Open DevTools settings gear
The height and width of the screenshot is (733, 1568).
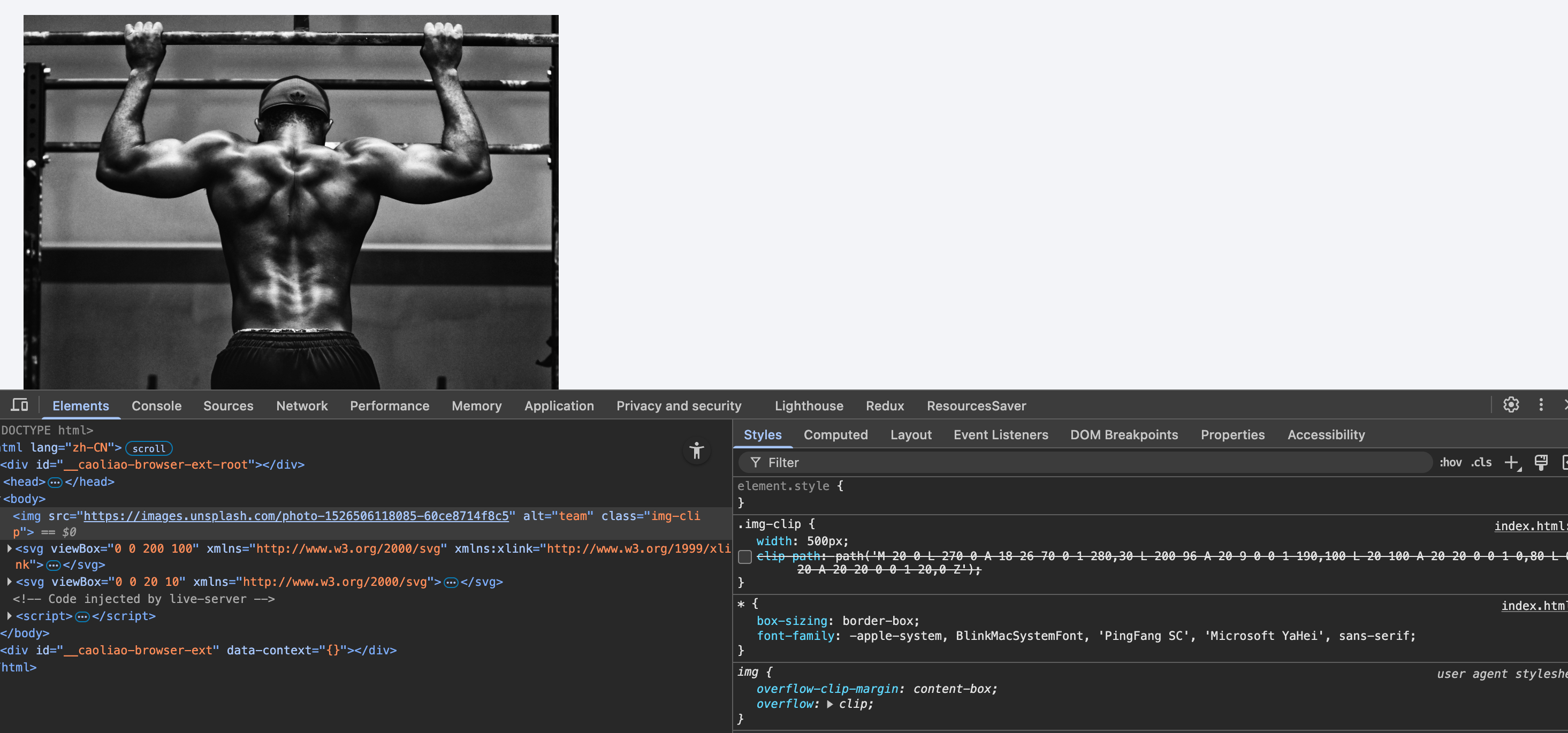[x=1510, y=405]
